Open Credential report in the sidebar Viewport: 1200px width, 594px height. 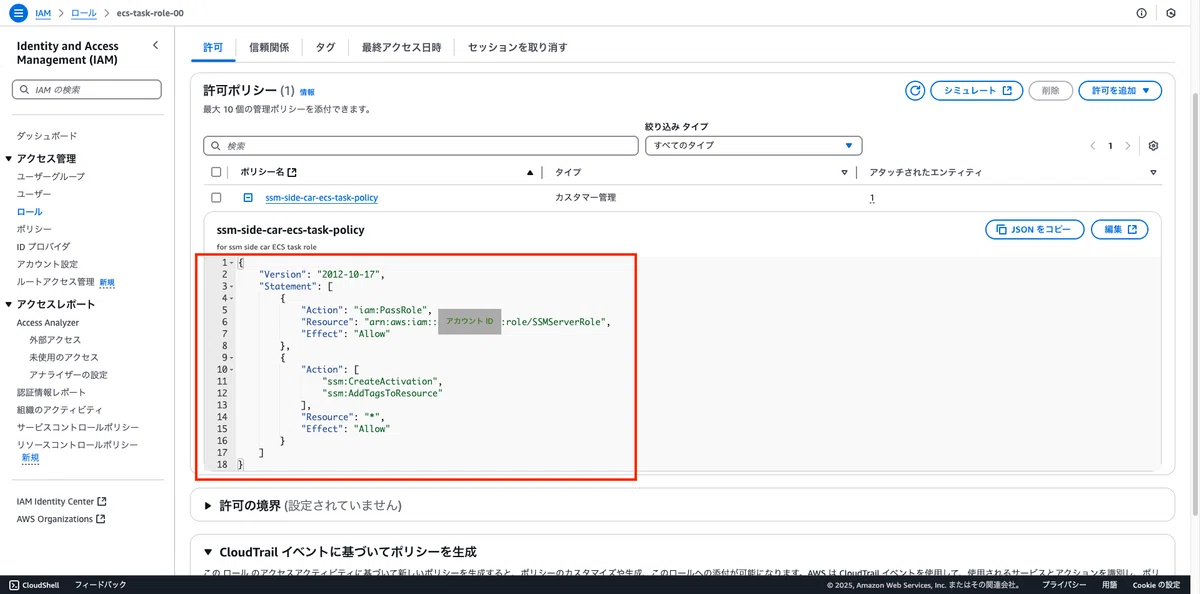click(51, 392)
